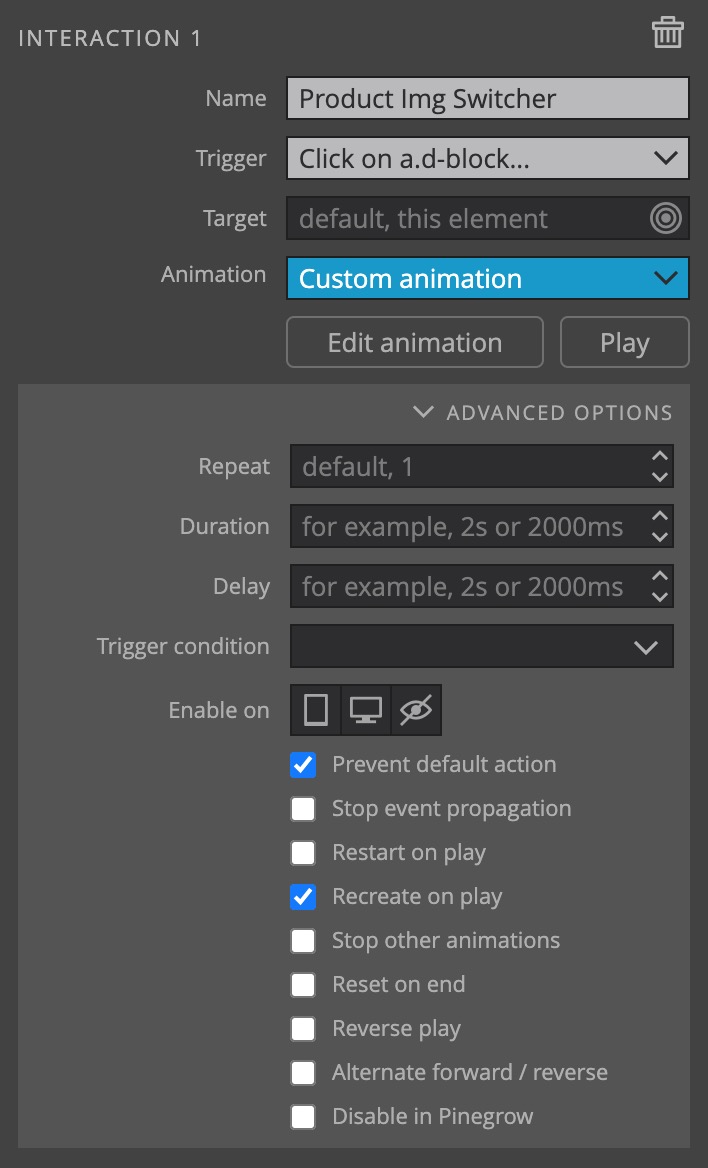This screenshot has height=1168, width=708.
Task: Expand the Trigger condition dropdown
Action: (x=481, y=646)
